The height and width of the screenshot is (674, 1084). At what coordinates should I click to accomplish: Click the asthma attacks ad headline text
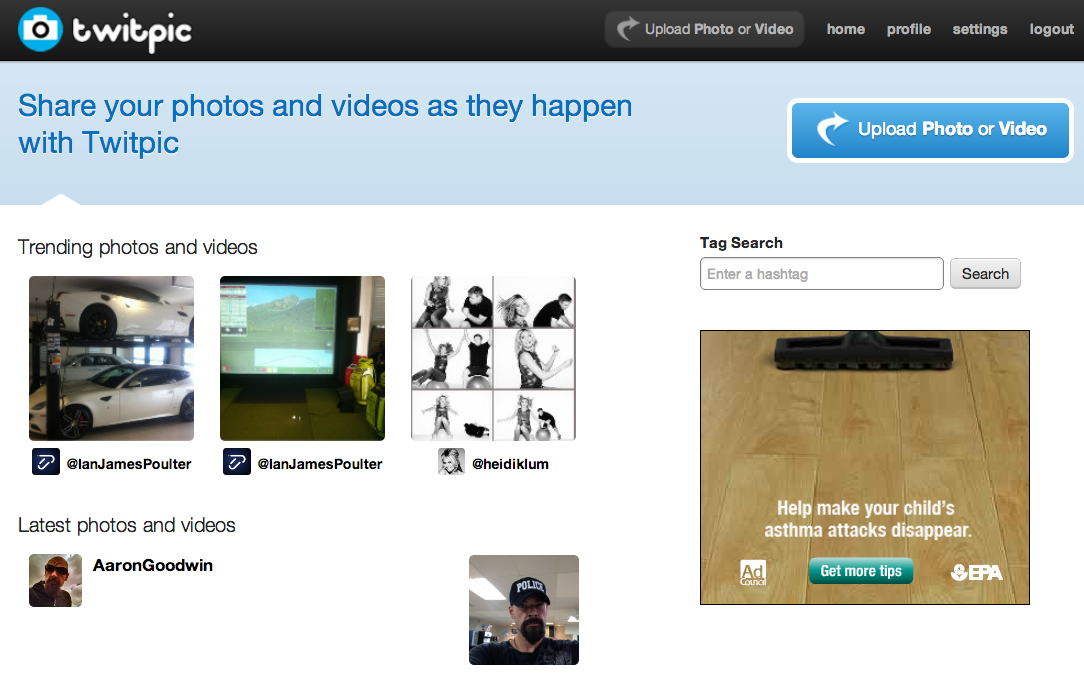tap(867, 519)
